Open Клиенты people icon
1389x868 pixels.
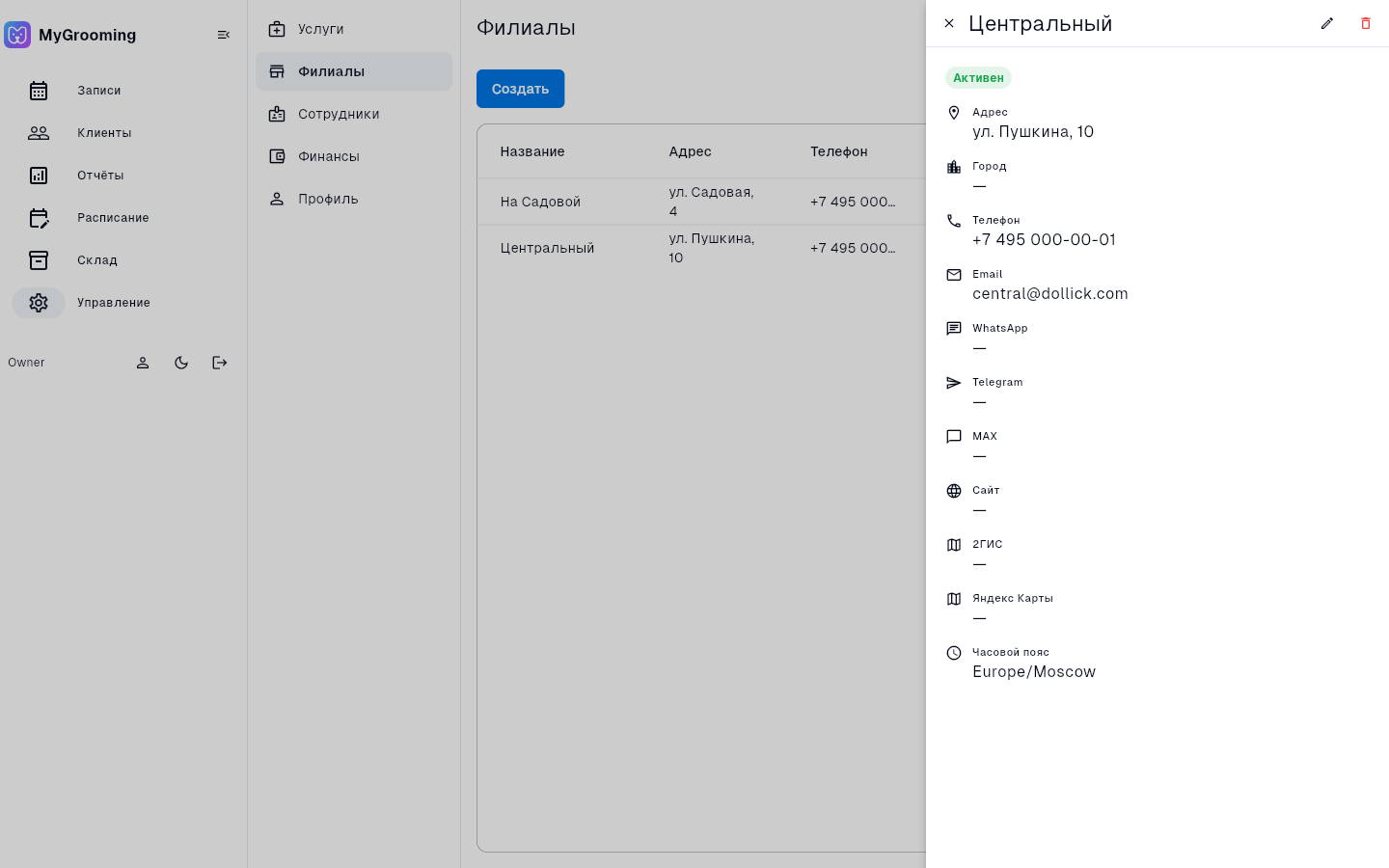click(x=39, y=133)
